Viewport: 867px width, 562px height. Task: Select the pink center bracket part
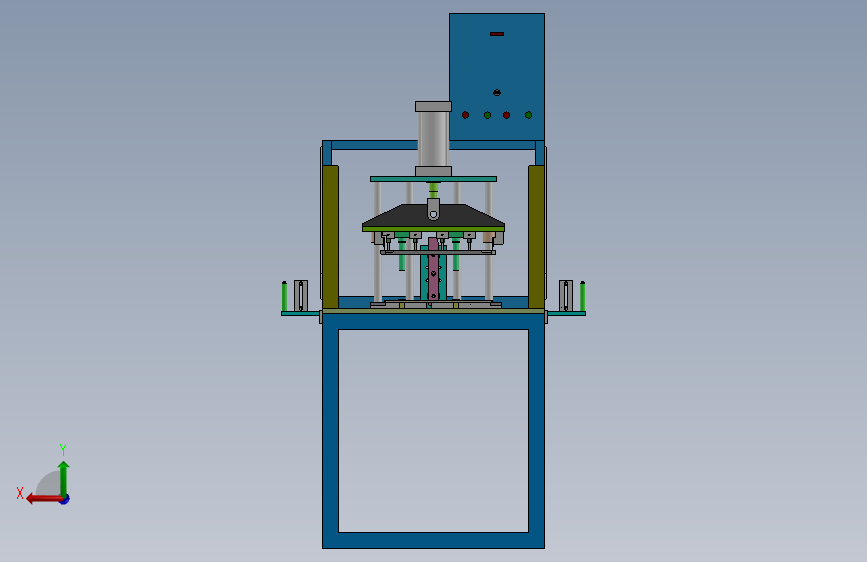434,270
